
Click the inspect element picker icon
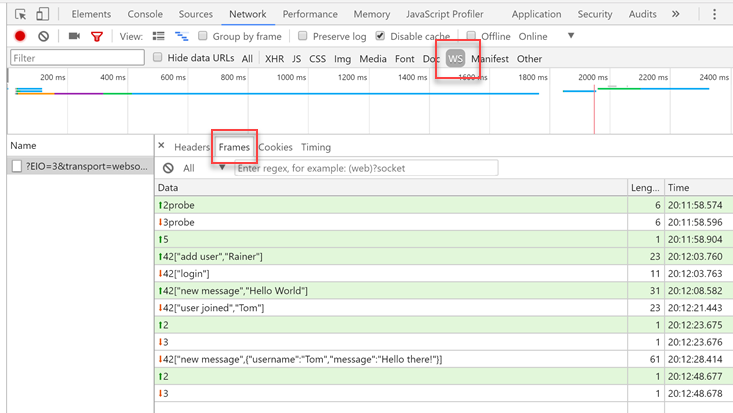[x=21, y=14]
